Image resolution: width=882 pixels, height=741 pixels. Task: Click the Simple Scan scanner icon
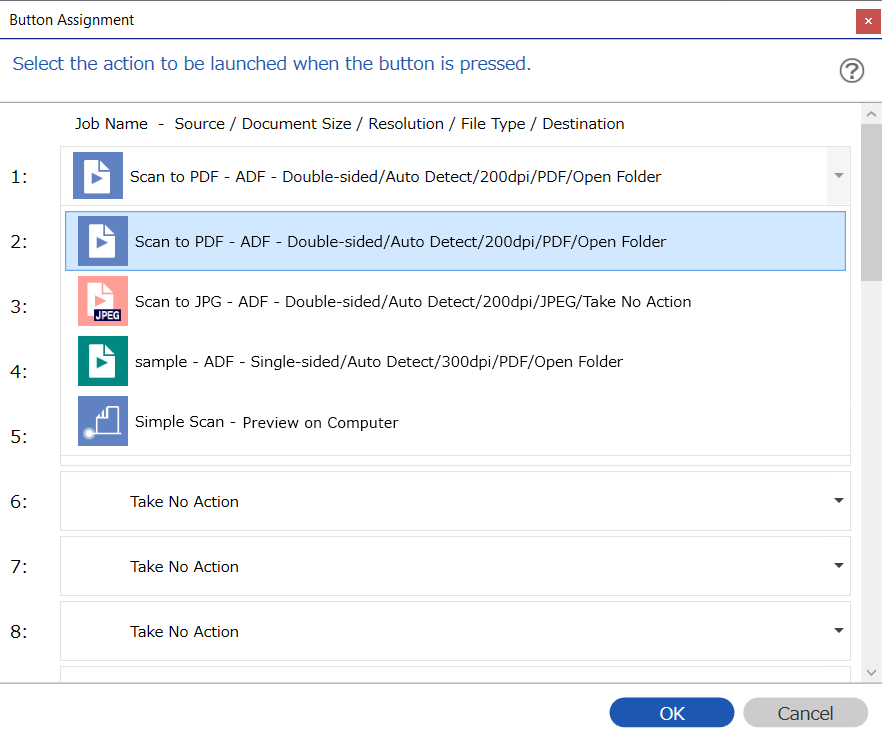[x=103, y=421]
